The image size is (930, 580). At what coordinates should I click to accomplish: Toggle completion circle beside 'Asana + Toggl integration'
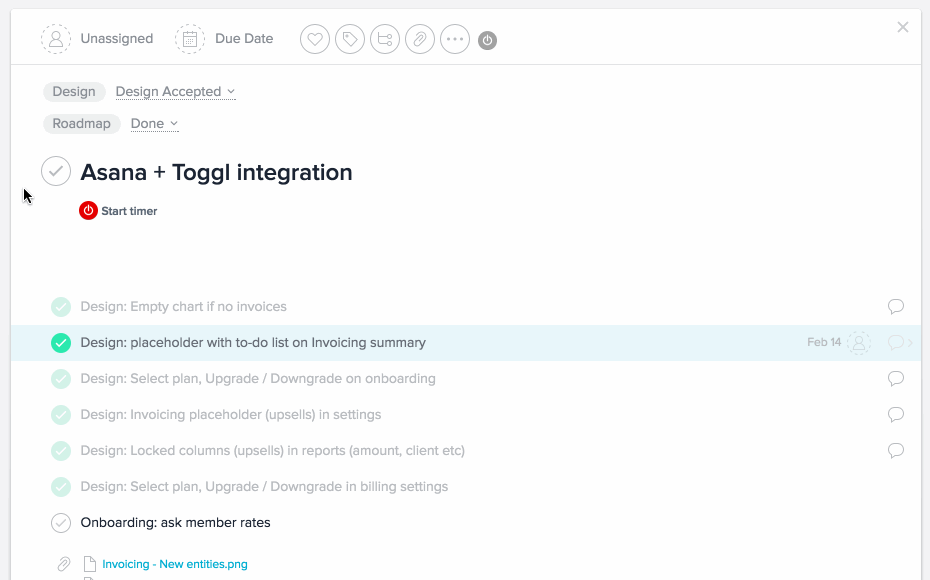pyautogui.click(x=56, y=171)
